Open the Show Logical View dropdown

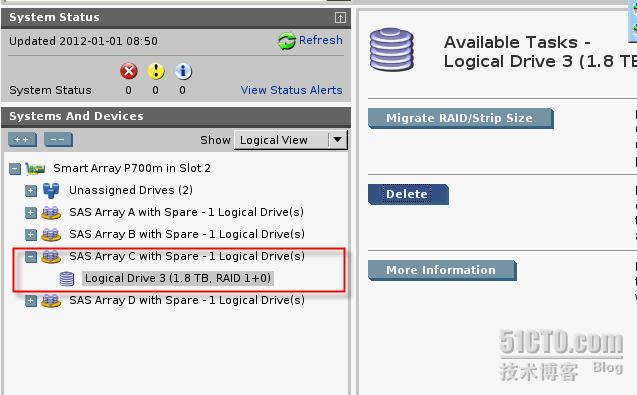(291, 140)
